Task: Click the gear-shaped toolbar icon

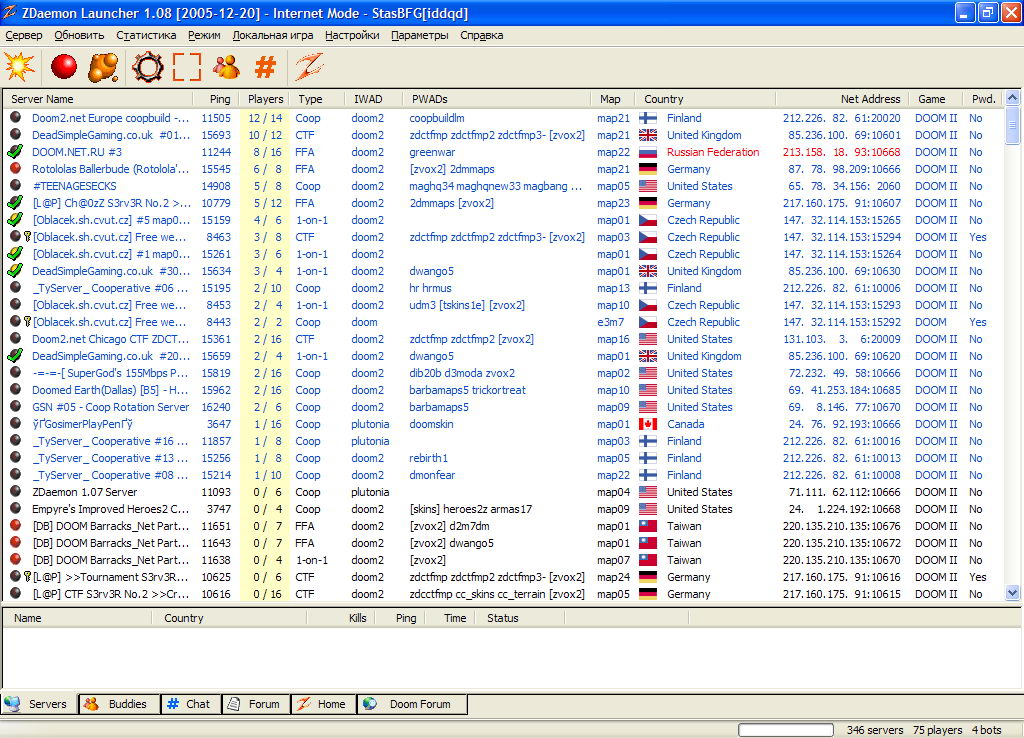Action: click(148, 66)
